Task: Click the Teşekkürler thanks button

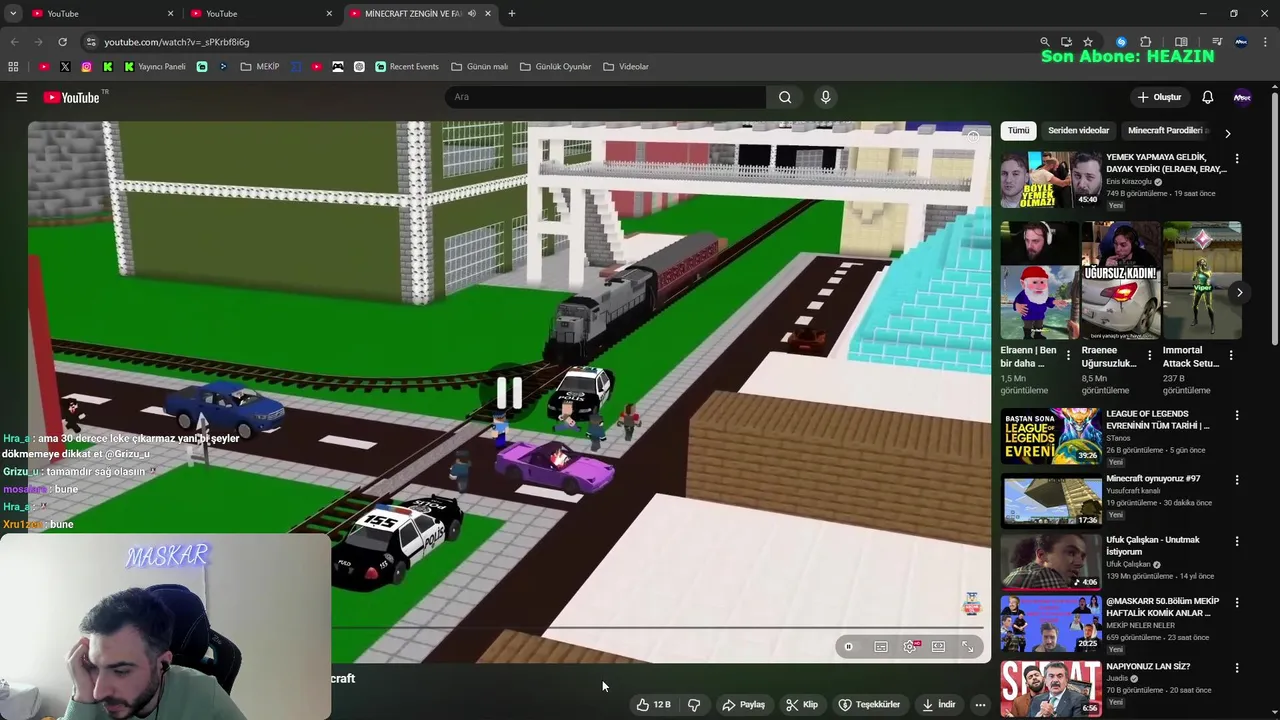Action: pos(870,705)
